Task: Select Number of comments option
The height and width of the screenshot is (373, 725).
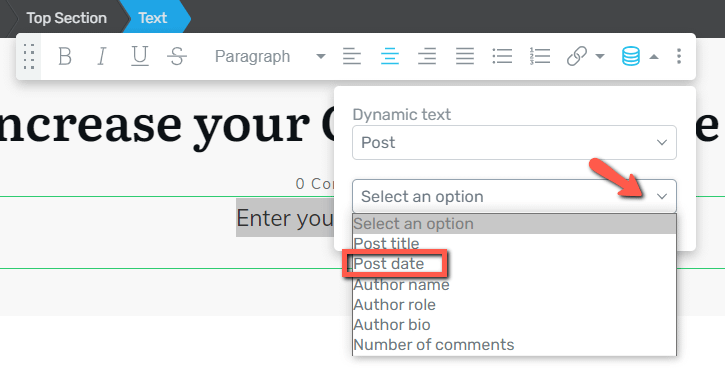Action: [x=514, y=344]
